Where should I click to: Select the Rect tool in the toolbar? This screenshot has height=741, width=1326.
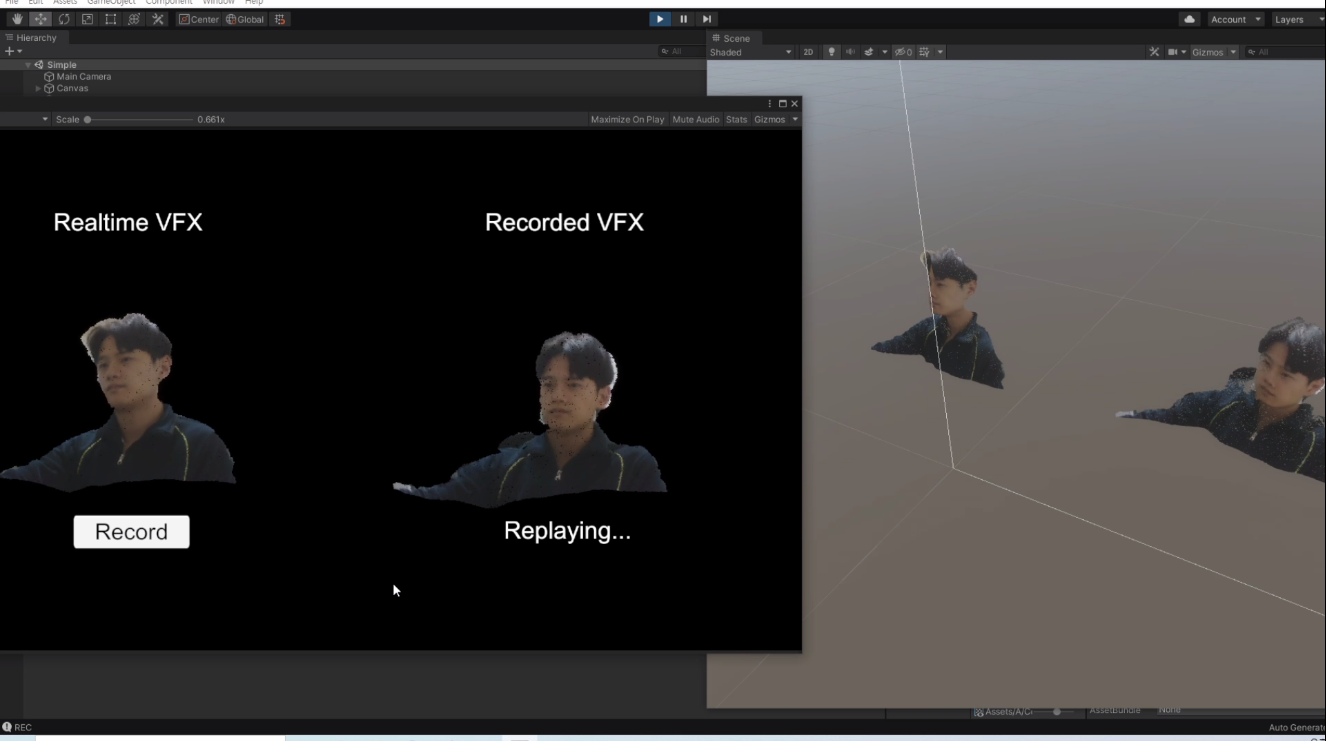[x=110, y=19]
